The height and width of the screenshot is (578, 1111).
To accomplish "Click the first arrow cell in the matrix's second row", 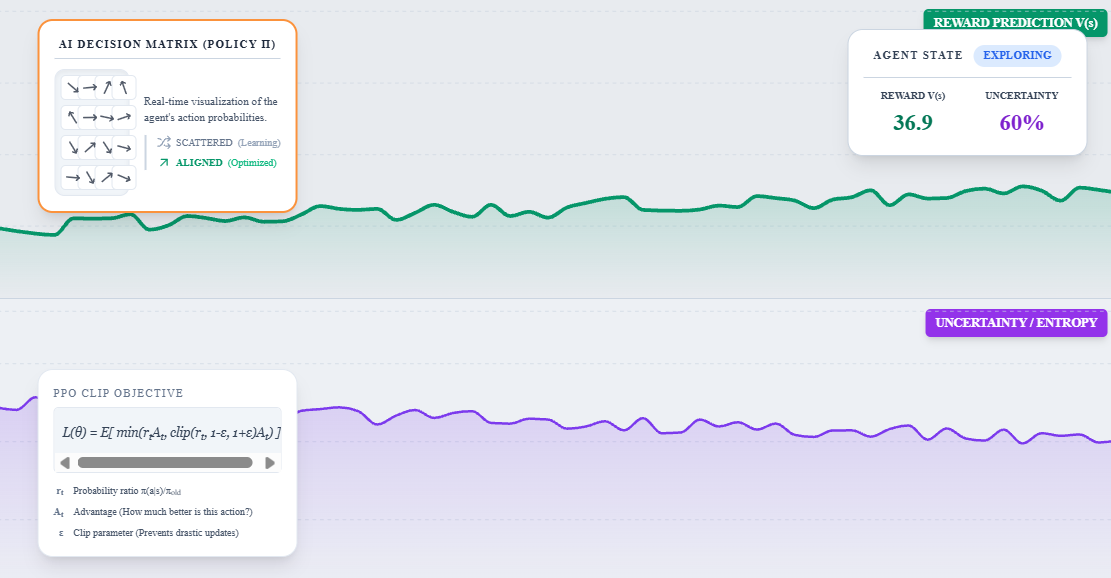I will (72, 118).
